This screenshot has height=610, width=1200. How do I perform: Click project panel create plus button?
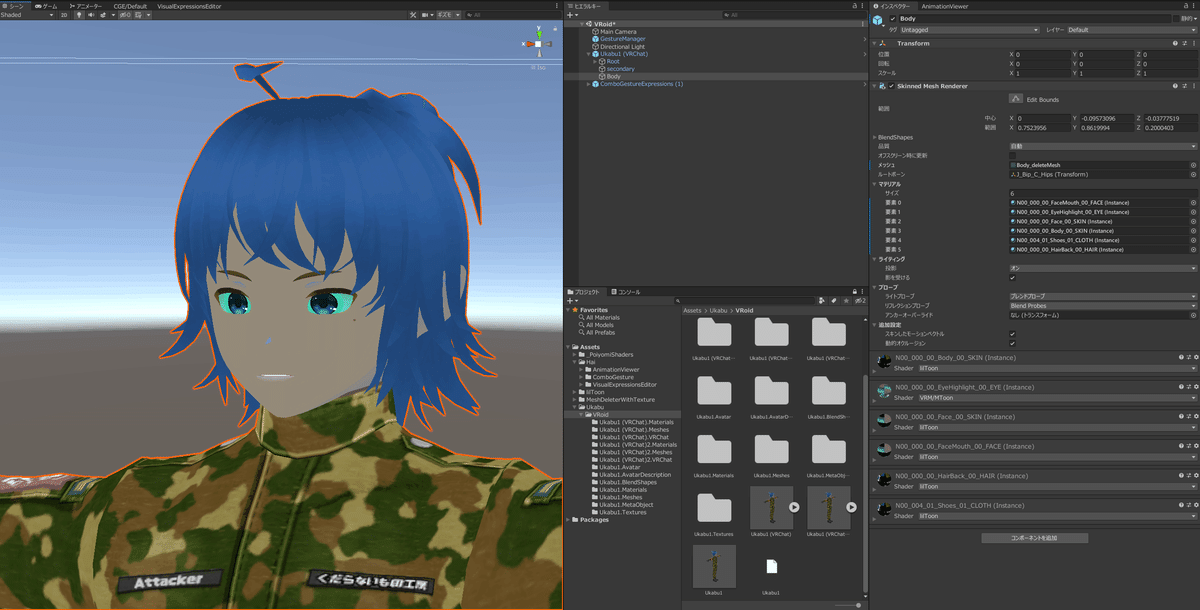click(572, 300)
